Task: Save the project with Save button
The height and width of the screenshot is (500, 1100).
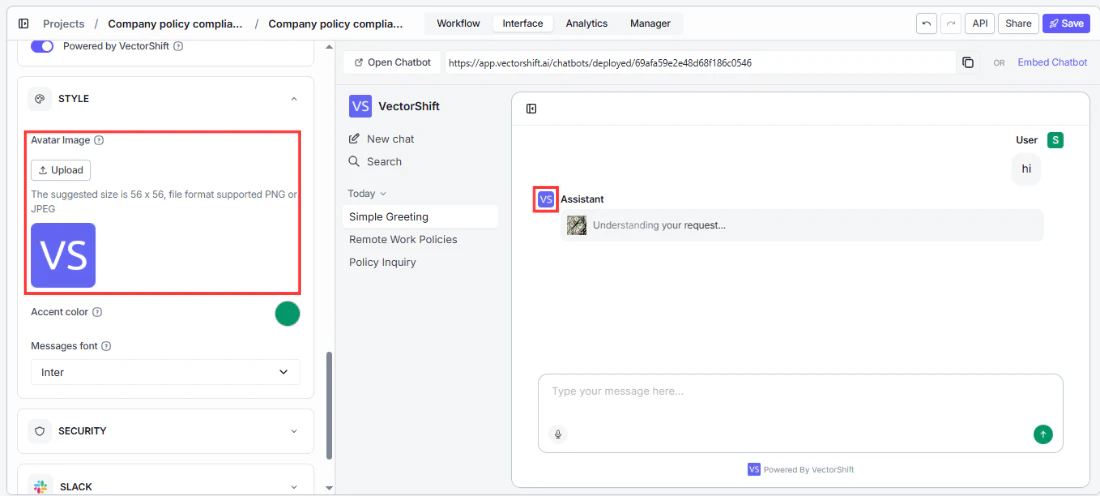Action: point(1066,24)
